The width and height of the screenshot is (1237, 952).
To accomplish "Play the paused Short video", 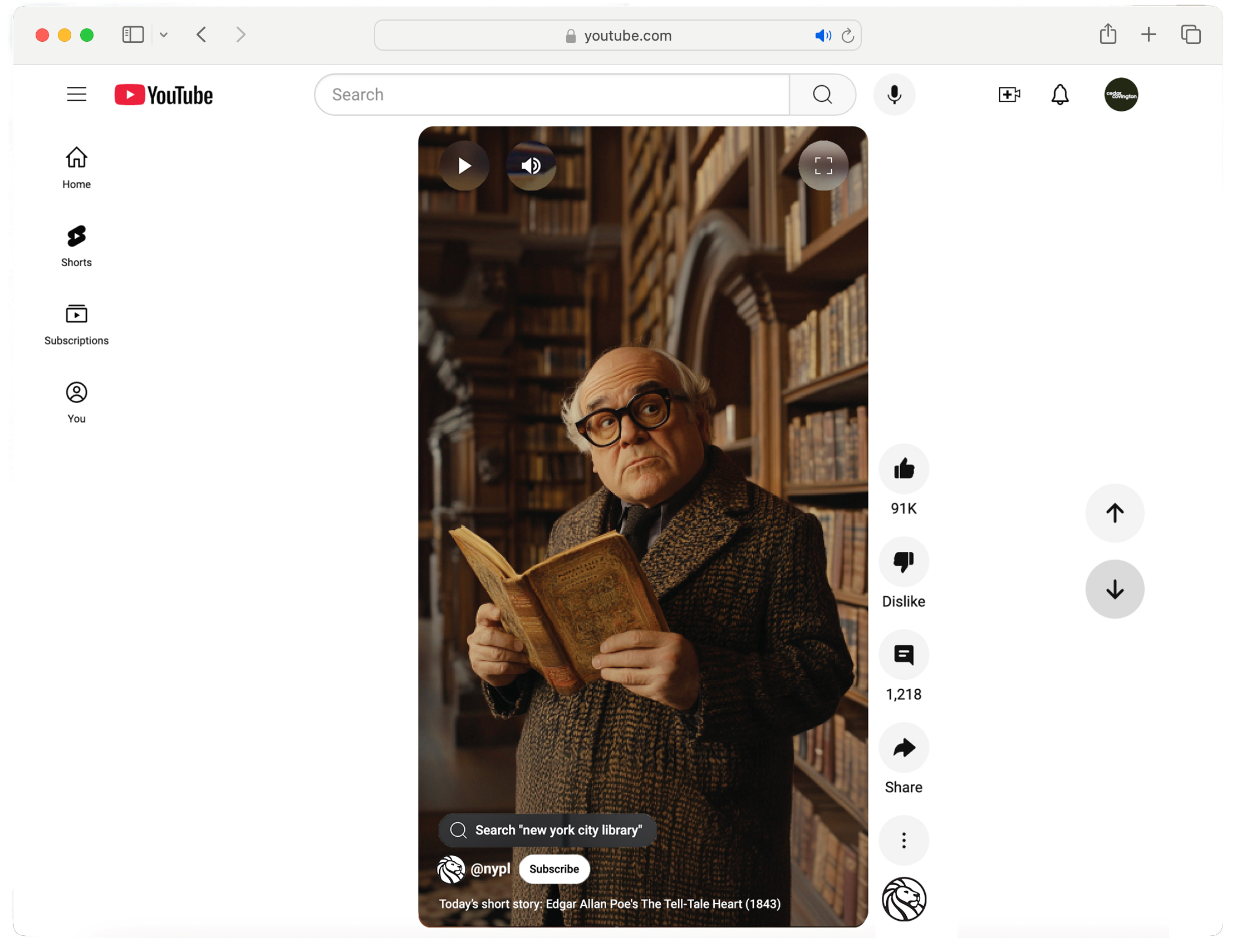I will (464, 165).
